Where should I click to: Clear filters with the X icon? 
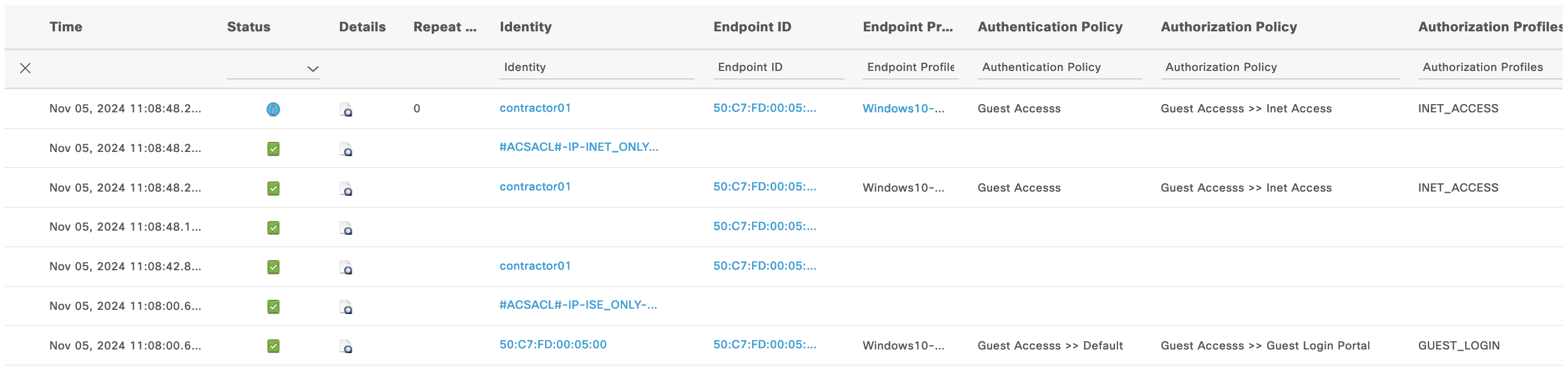pyautogui.click(x=25, y=68)
